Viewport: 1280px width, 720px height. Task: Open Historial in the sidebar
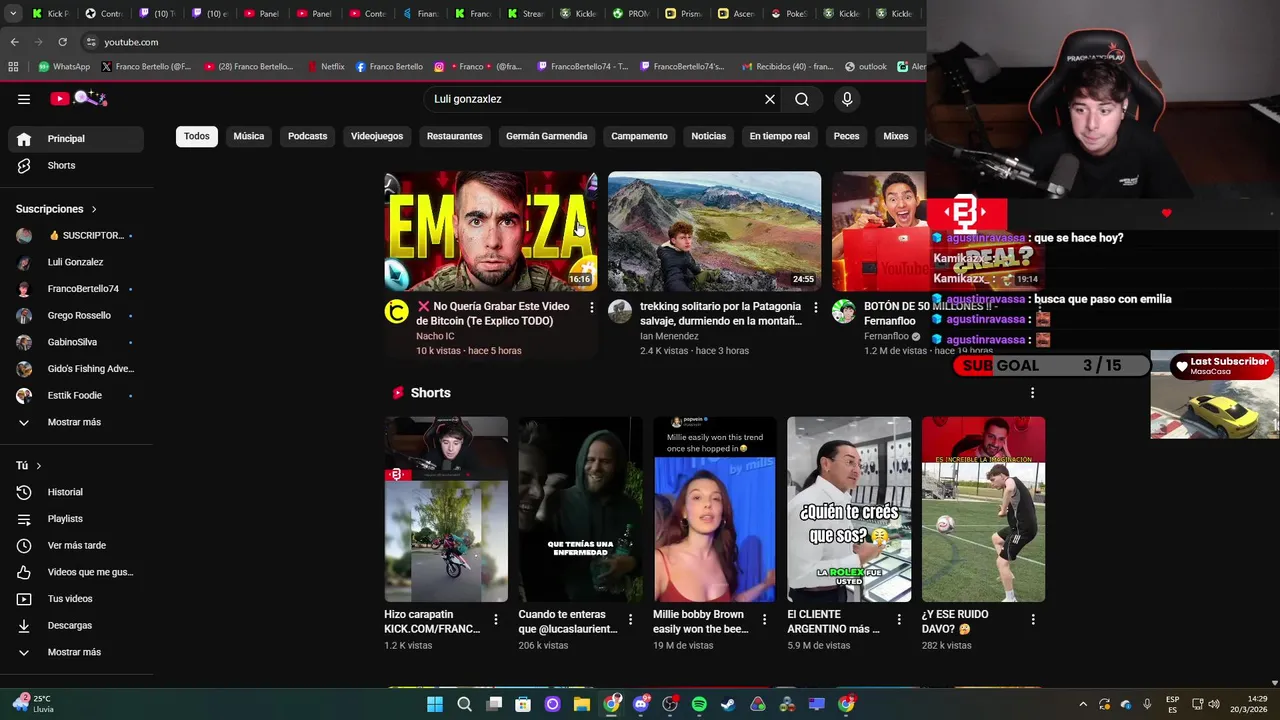tap(76, 492)
